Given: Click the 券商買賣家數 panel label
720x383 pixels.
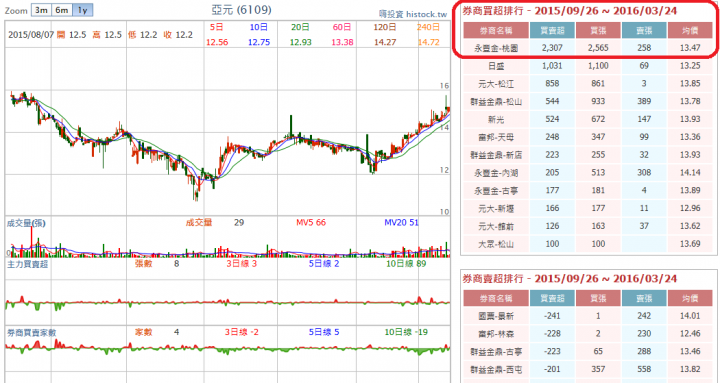Looking at the screenshot, I should [x=31, y=332].
